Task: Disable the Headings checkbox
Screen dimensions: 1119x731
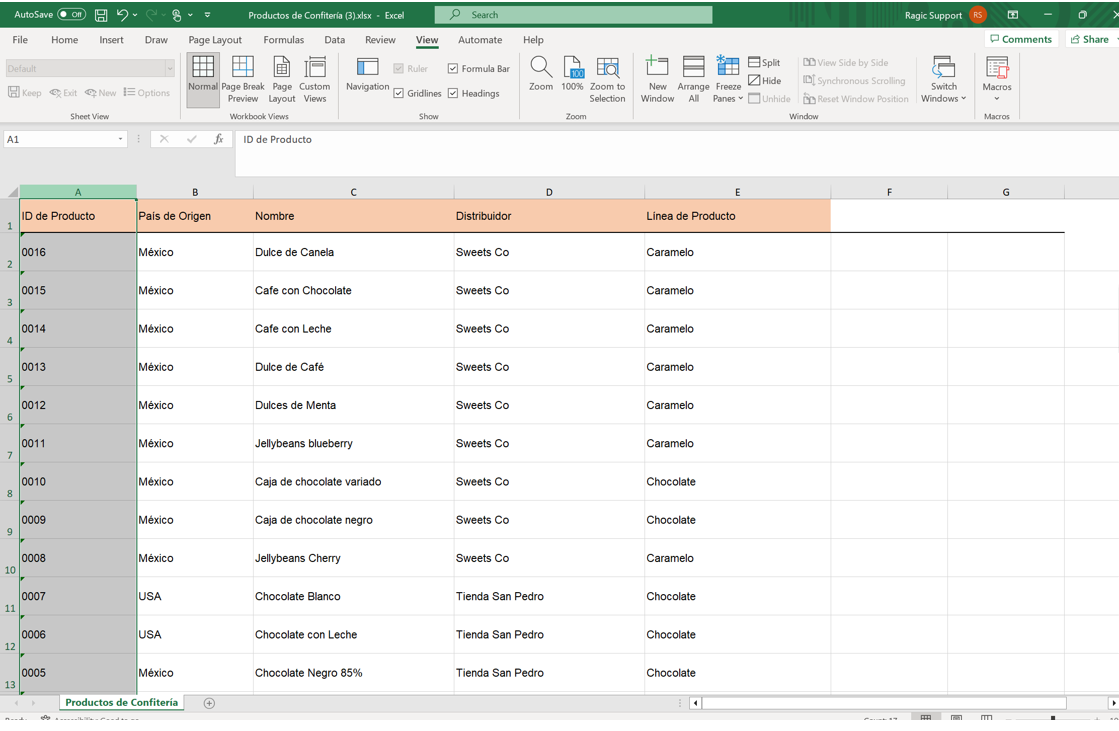Action: (x=453, y=94)
